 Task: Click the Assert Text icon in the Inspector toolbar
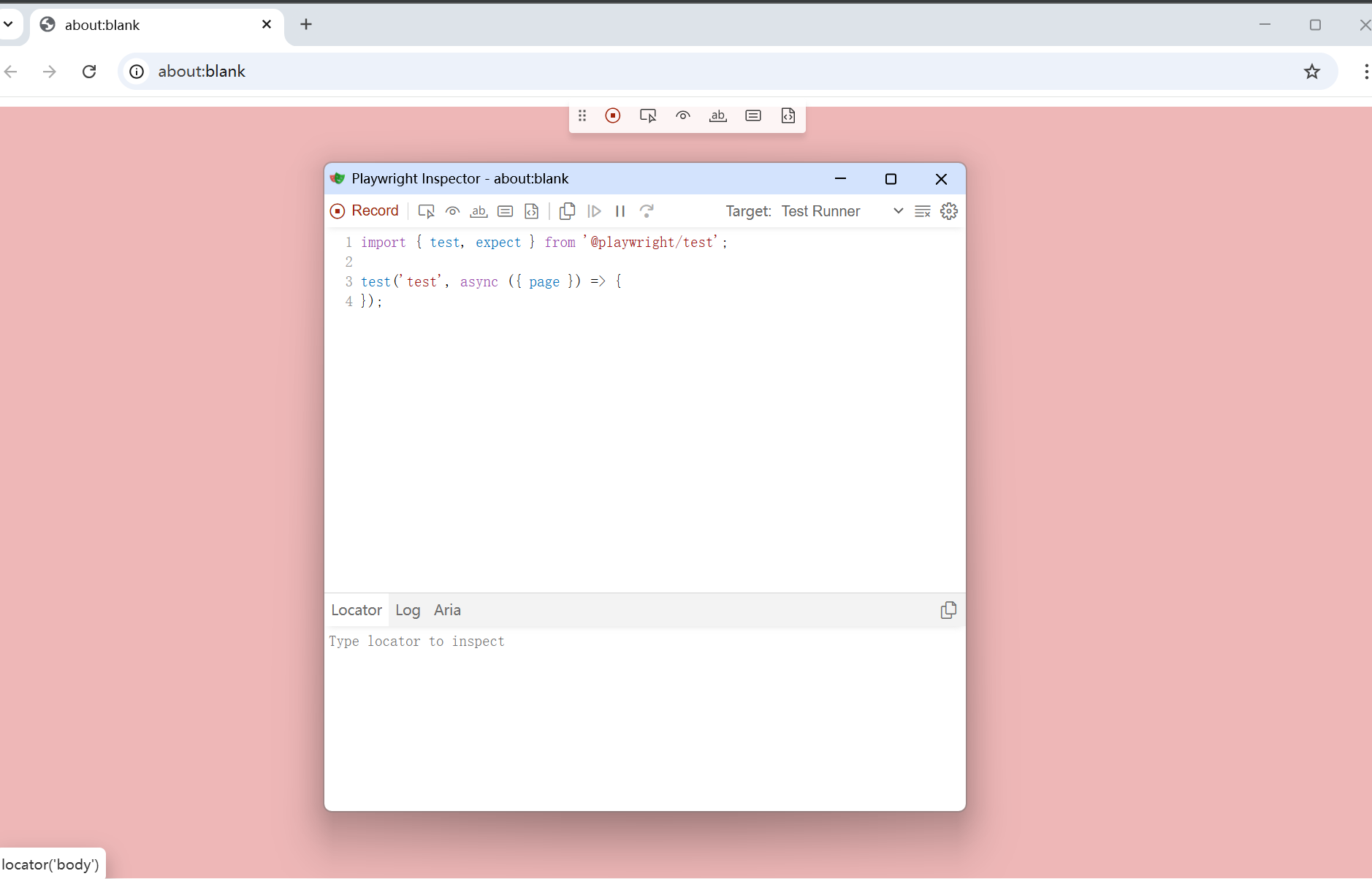(479, 211)
